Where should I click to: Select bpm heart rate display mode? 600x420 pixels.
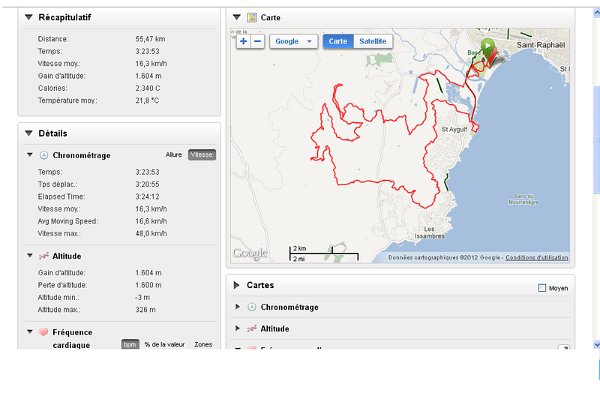pyautogui.click(x=130, y=344)
